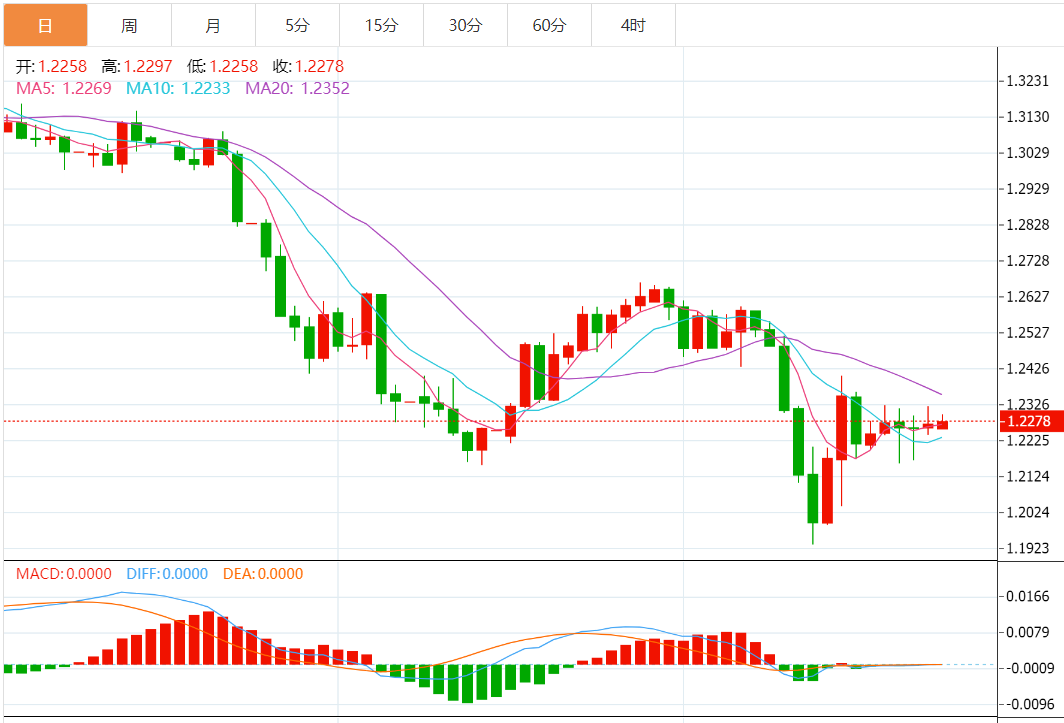
Task: Click the red current price tag 1.2278
Action: (x=1031, y=421)
